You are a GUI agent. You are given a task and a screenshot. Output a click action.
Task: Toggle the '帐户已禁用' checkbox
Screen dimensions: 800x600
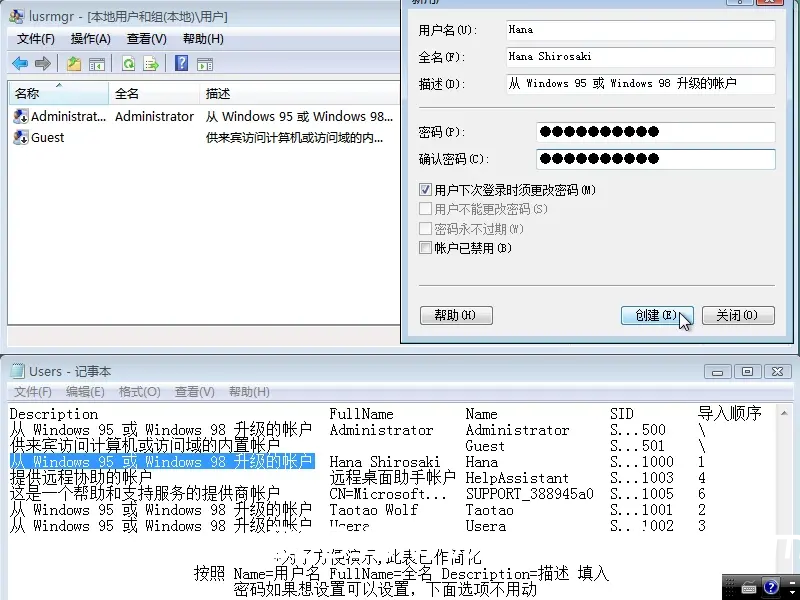(x=425, y=247)
